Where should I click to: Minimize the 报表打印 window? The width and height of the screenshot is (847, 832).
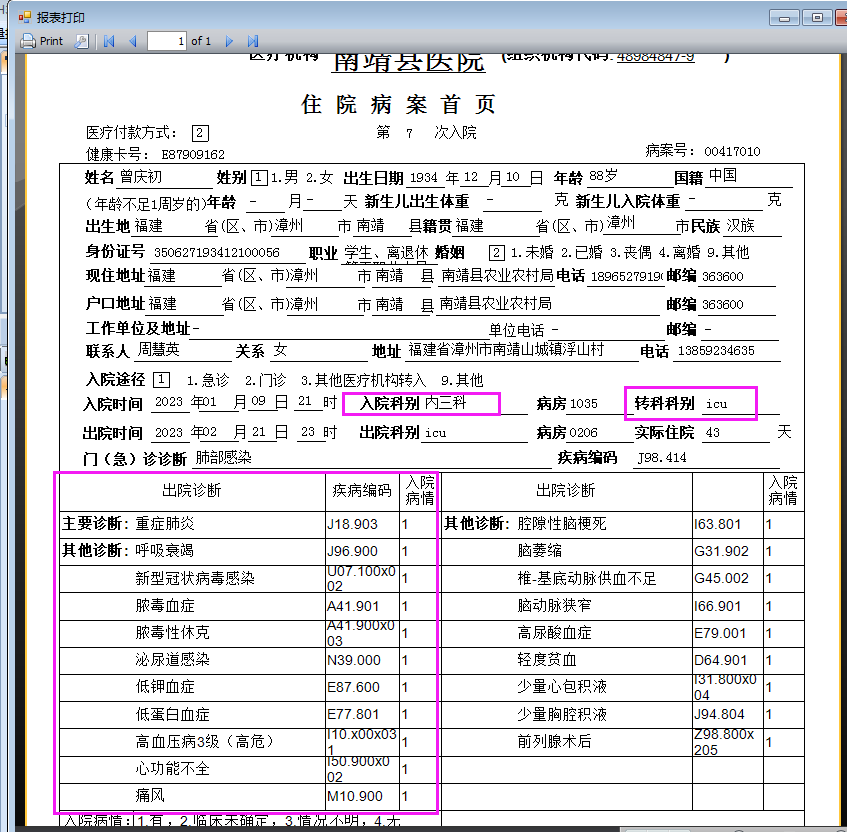784,18
